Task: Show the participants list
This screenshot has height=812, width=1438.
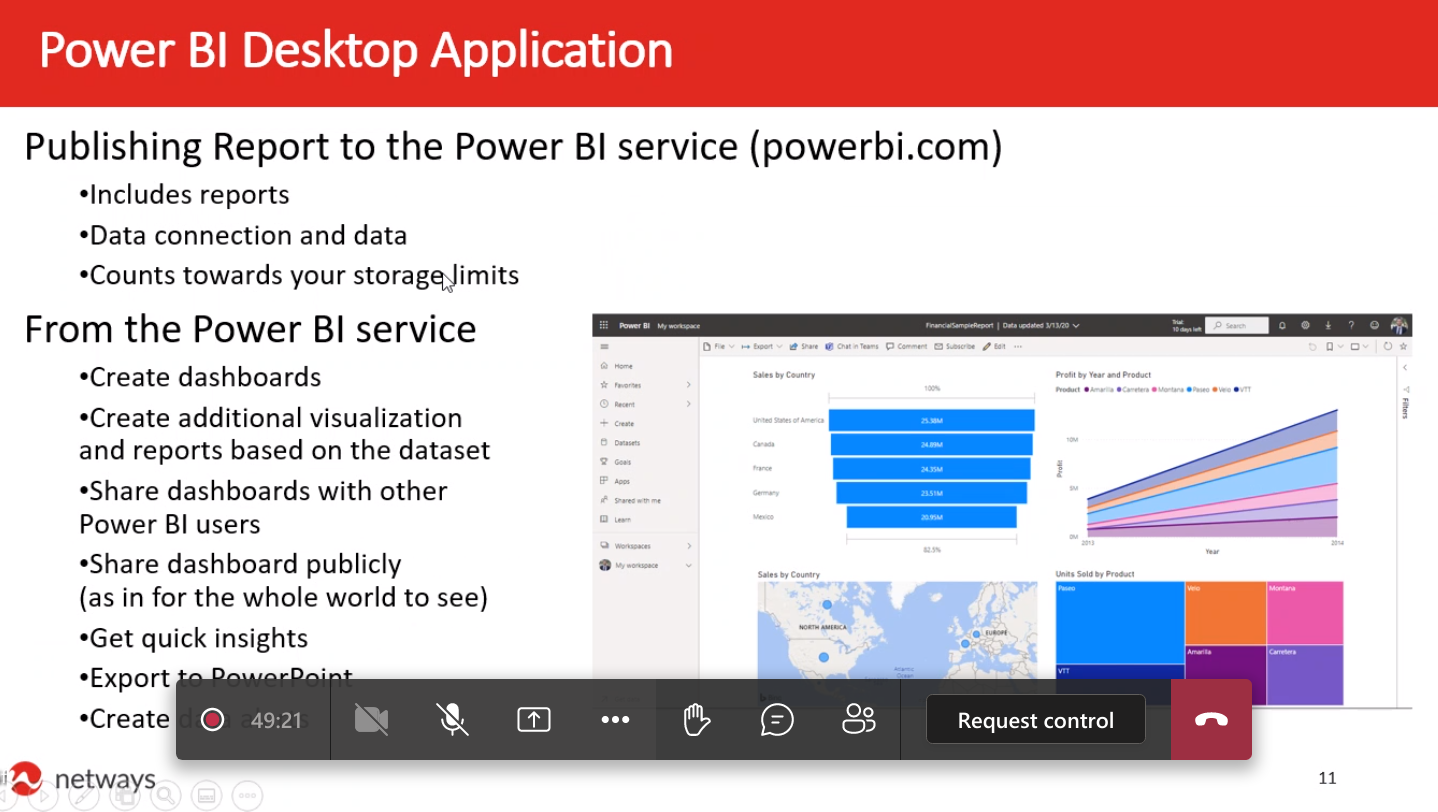Action: (858, 720)
